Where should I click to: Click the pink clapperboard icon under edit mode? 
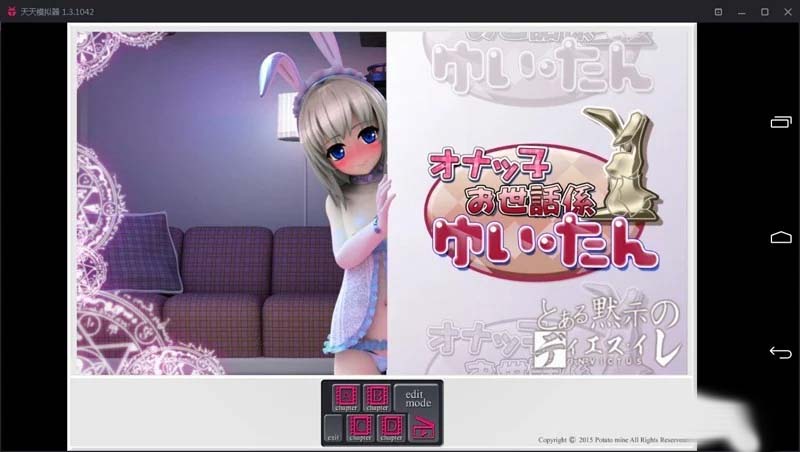tap(423, 428)
